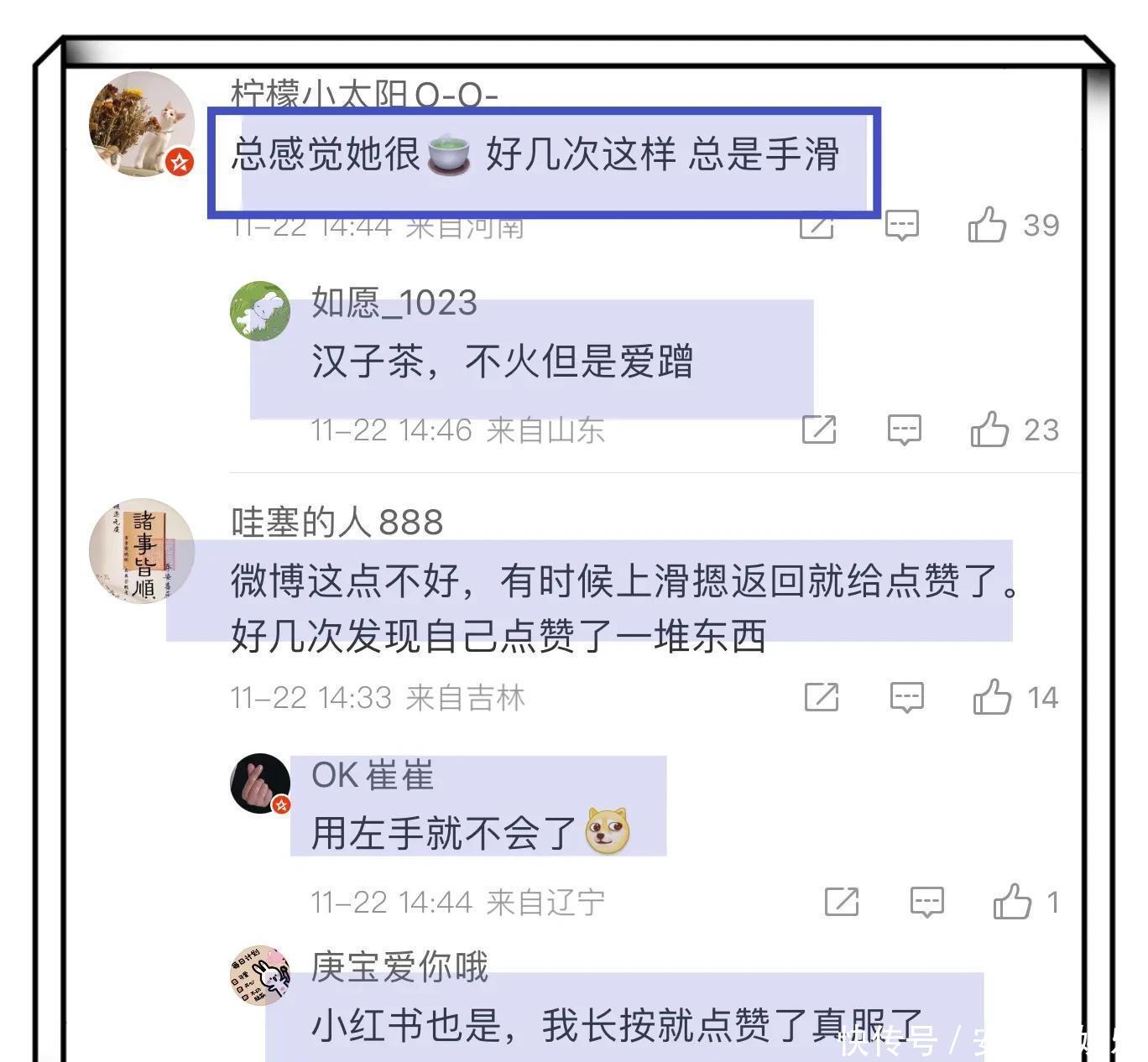This screenshot has width=1148, height=1062.
Task: Reply to OK崔崔 using comment icon
Action: click(x=927, y=902)
